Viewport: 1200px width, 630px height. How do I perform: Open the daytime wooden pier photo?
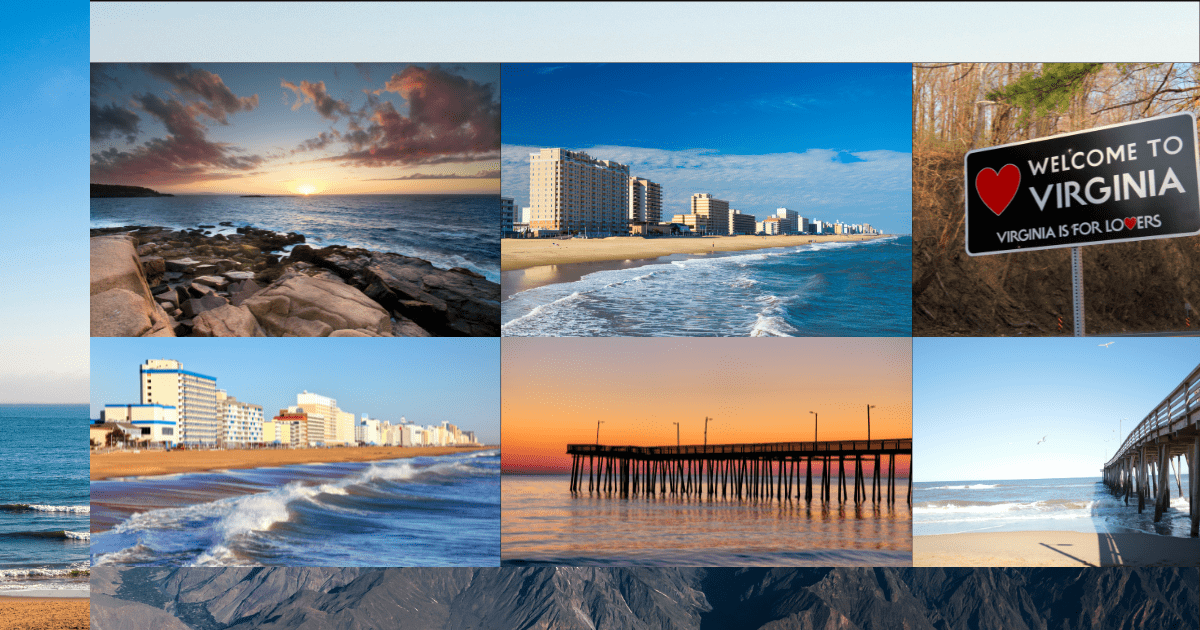tap(1056, 452)
